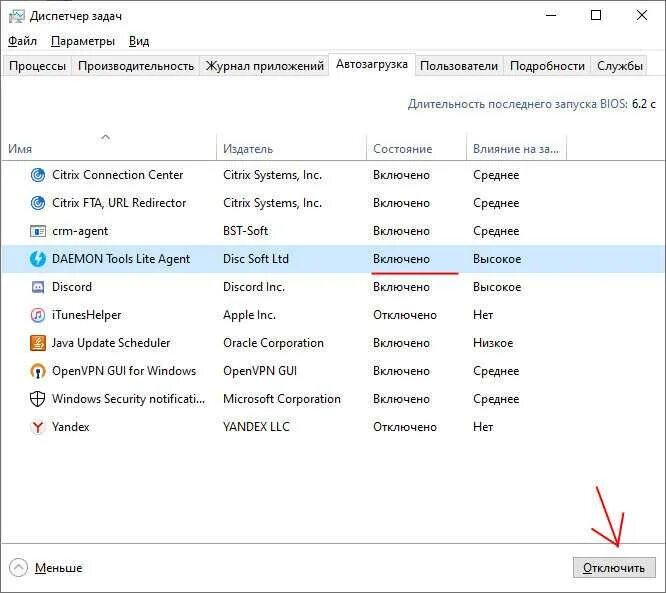
Task: Switch to the Службы tab
Action: (x=619, y=66)
